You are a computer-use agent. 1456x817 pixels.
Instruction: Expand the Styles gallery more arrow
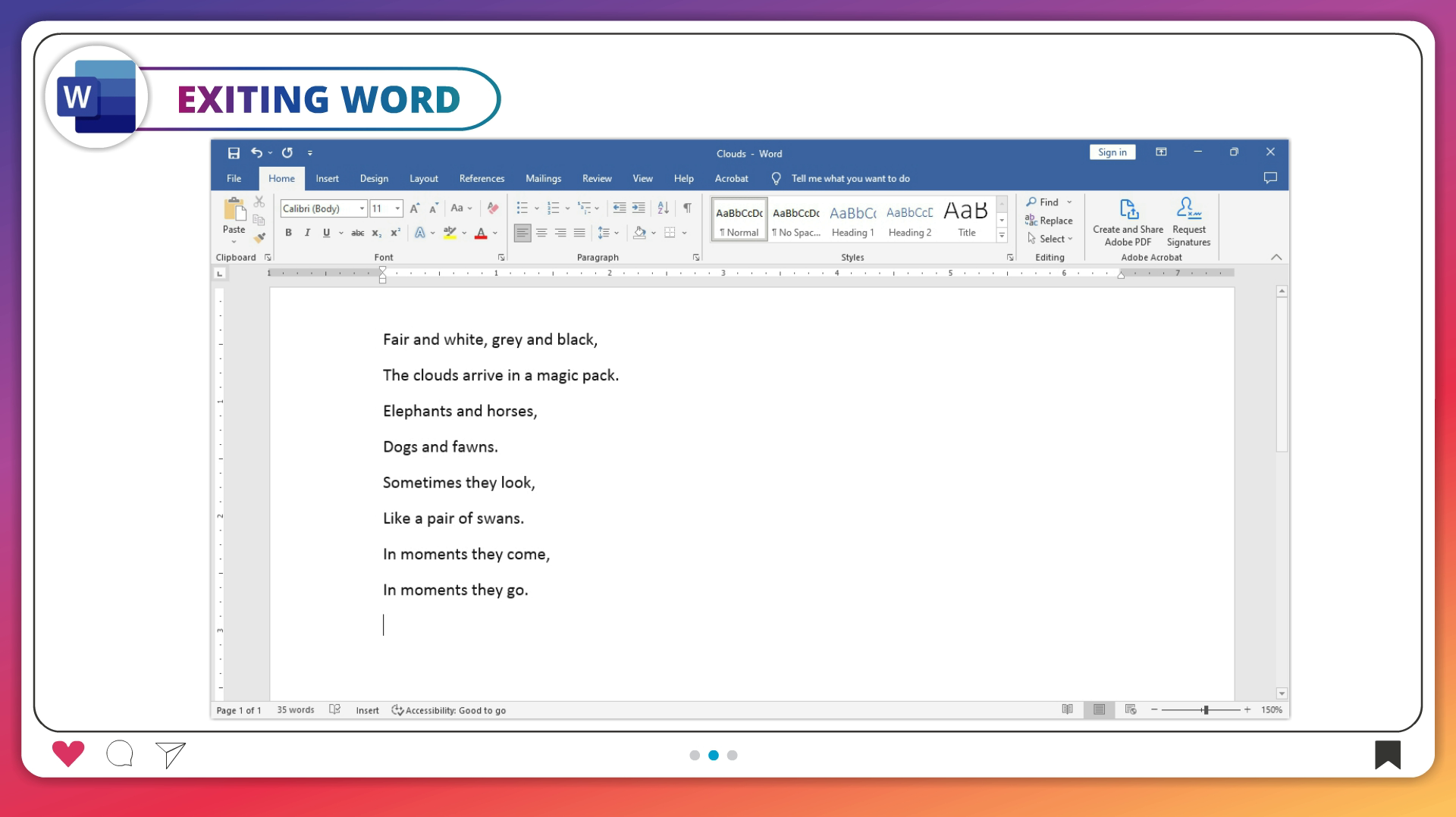click(x=1002, y=236)
